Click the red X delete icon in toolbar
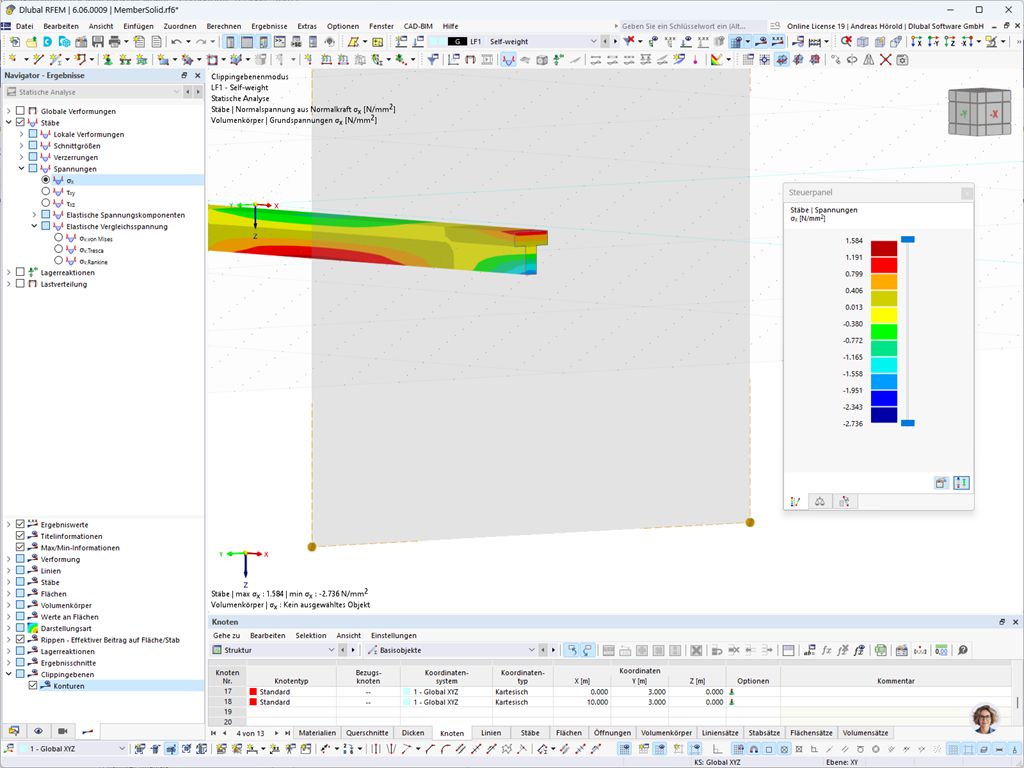 (x=884, y=59)
